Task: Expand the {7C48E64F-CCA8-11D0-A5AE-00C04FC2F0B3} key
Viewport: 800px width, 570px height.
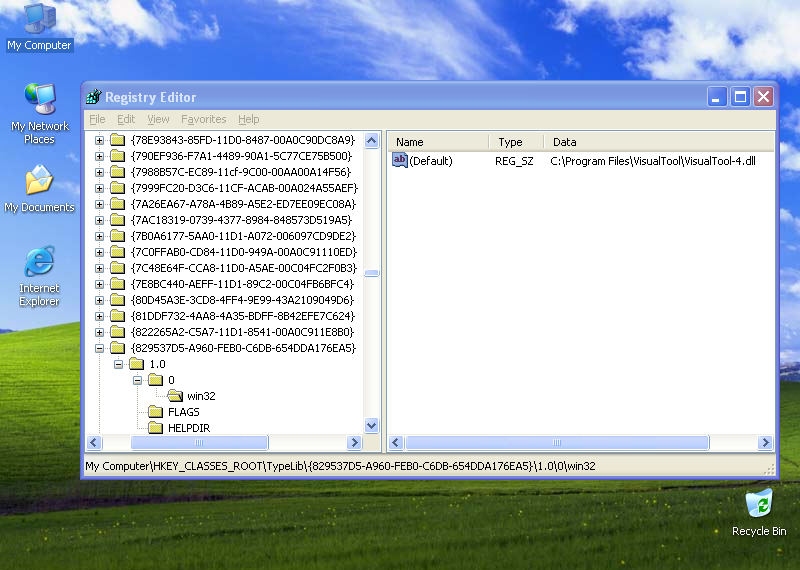Action: click(99, 268)
